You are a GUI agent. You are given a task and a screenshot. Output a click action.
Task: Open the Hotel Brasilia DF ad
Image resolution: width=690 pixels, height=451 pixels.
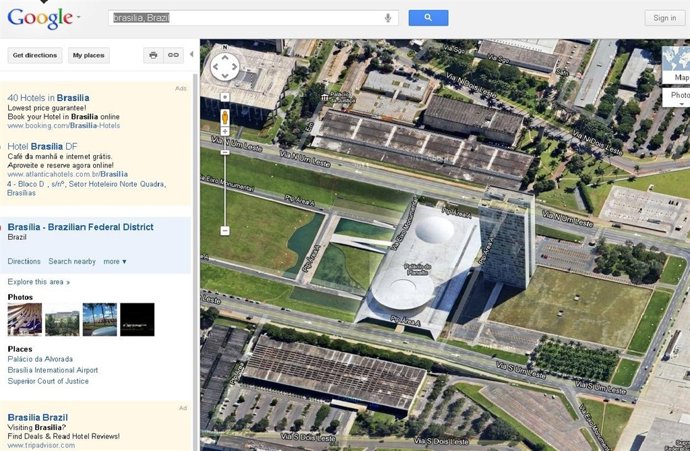pos(42,147)
